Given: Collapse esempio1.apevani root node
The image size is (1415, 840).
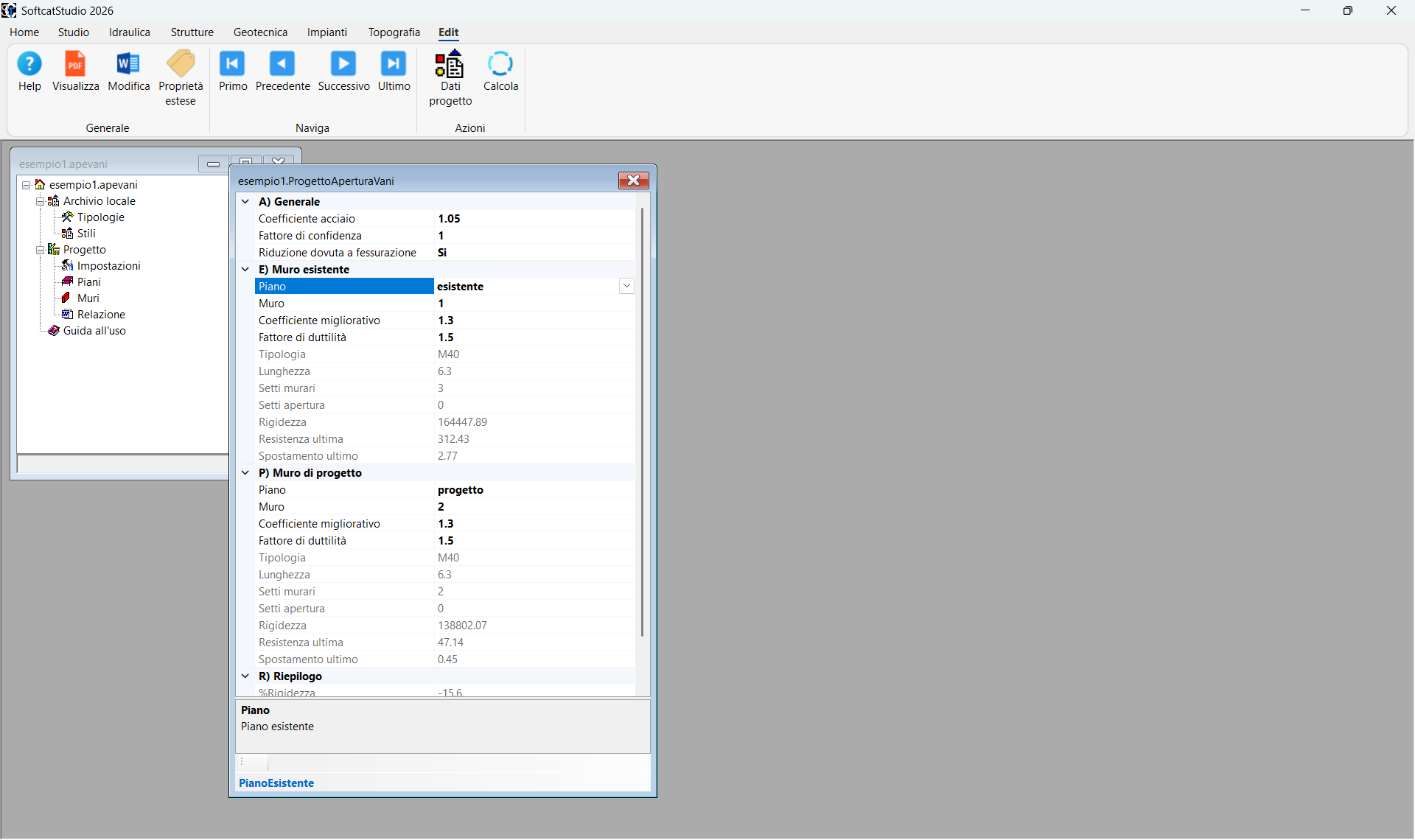Looking at the screenshot, I should pyautogui.click(x=26, y=185).
